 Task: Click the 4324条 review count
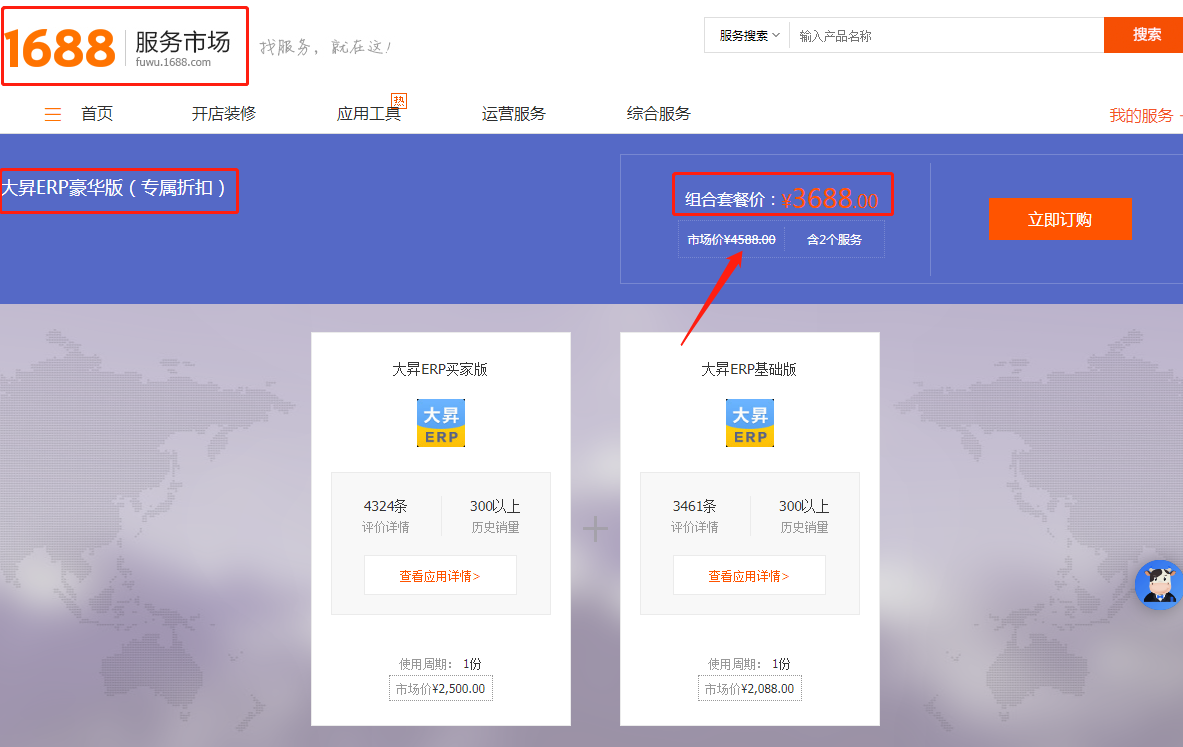point(386,506)
